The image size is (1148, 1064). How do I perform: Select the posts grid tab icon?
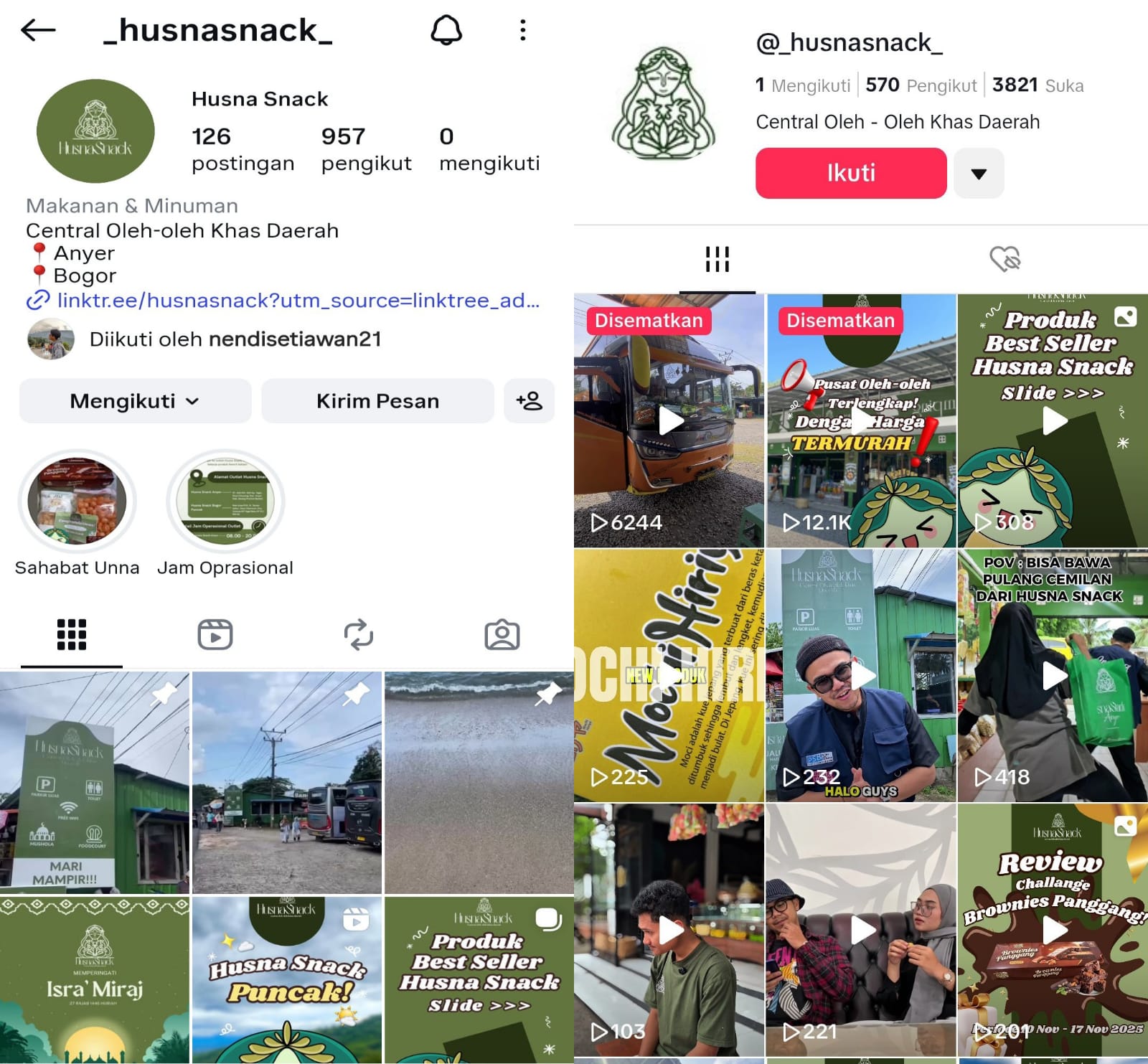(x=72, y=635)
